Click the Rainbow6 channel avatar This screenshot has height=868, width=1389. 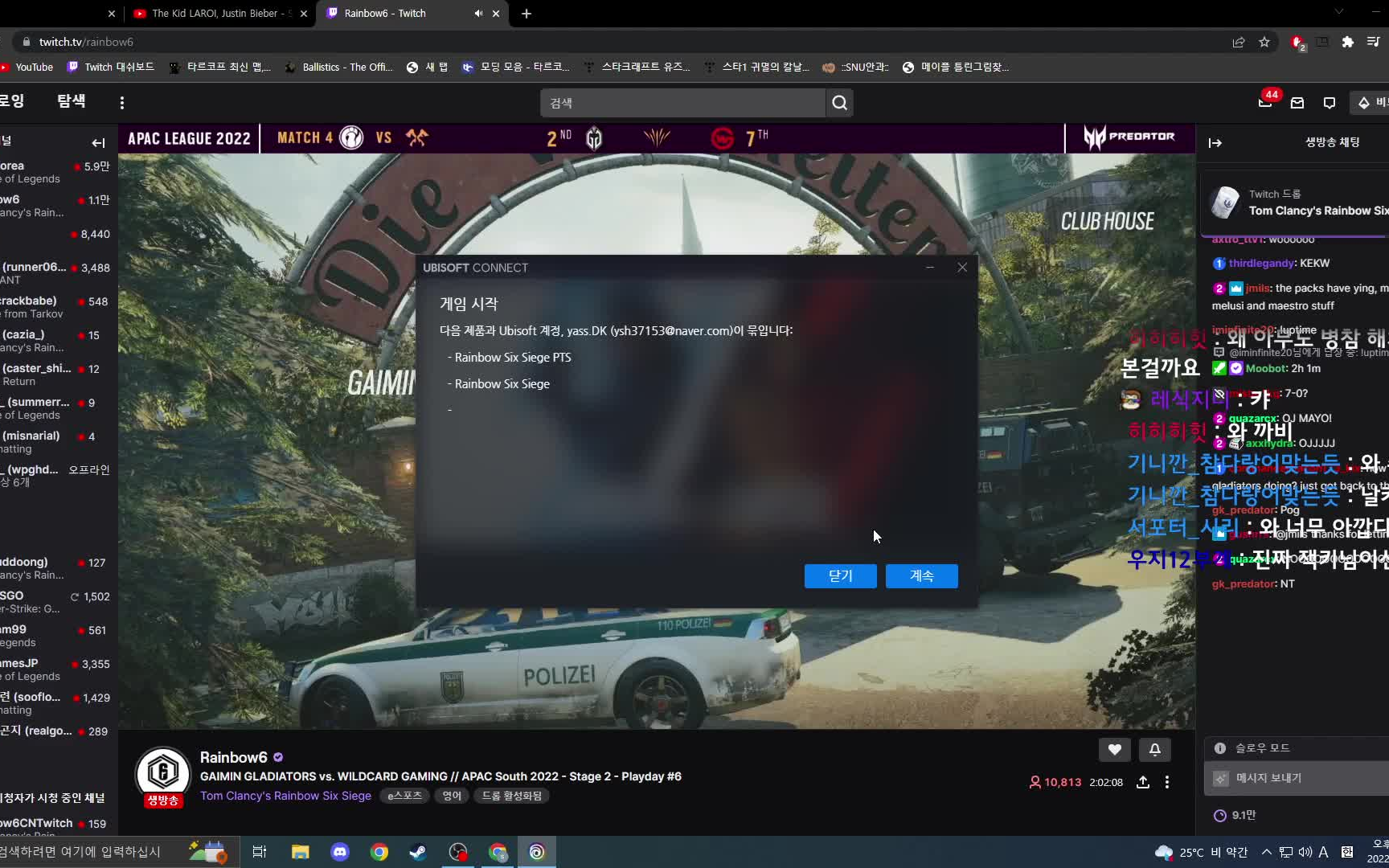[x=163, y=773]
